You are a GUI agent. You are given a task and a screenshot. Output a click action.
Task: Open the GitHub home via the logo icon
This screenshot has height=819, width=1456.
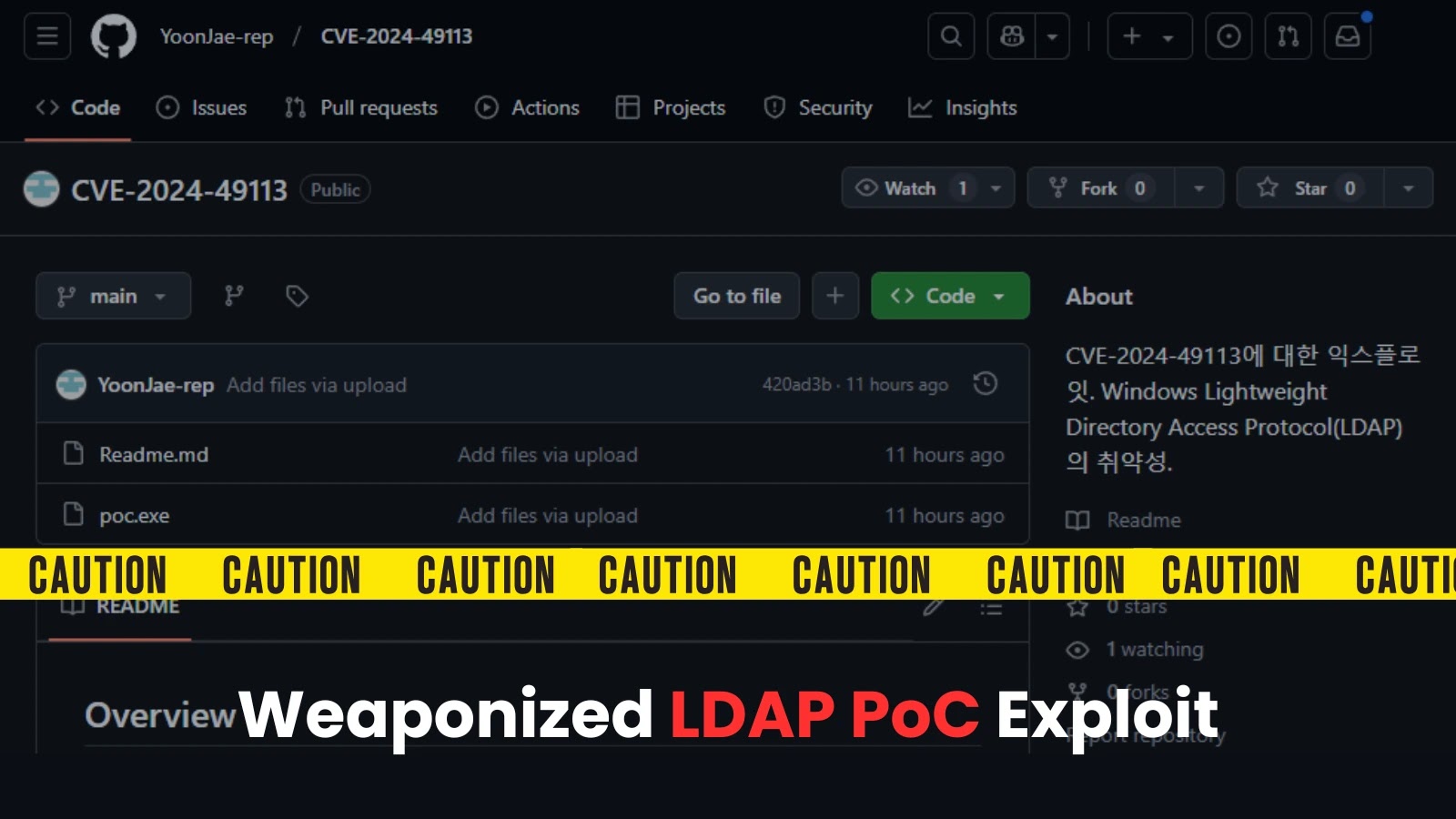pos(113,36)
